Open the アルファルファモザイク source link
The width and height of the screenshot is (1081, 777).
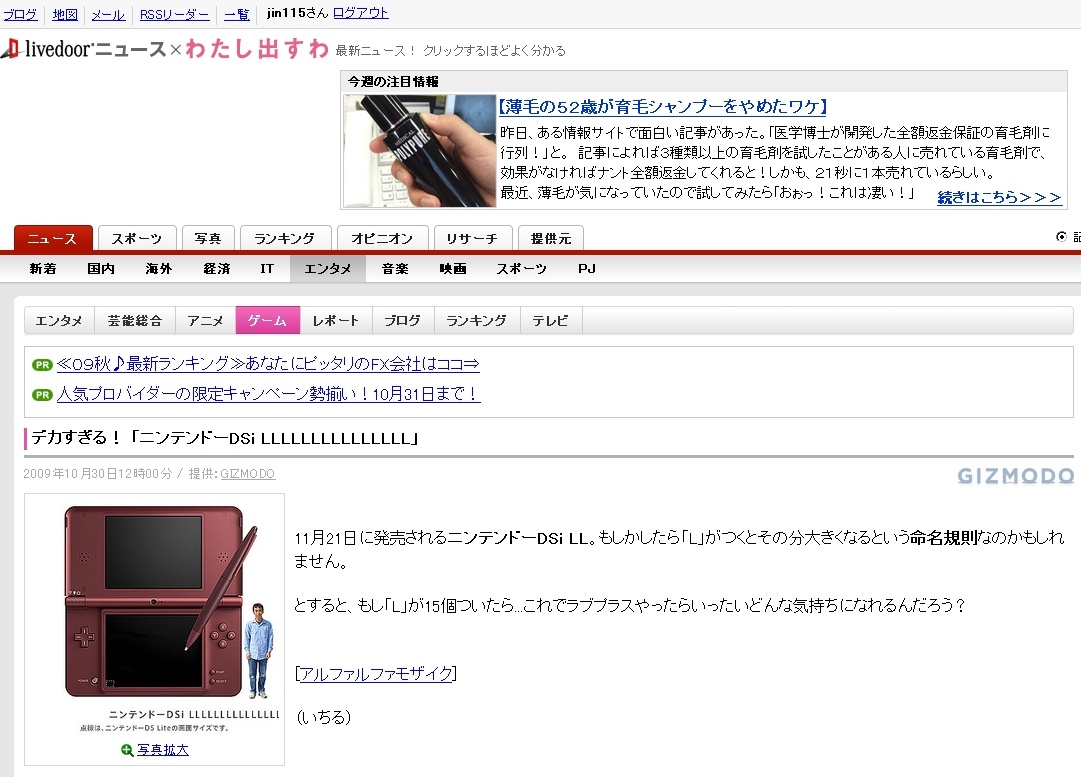tap(376, 674)
